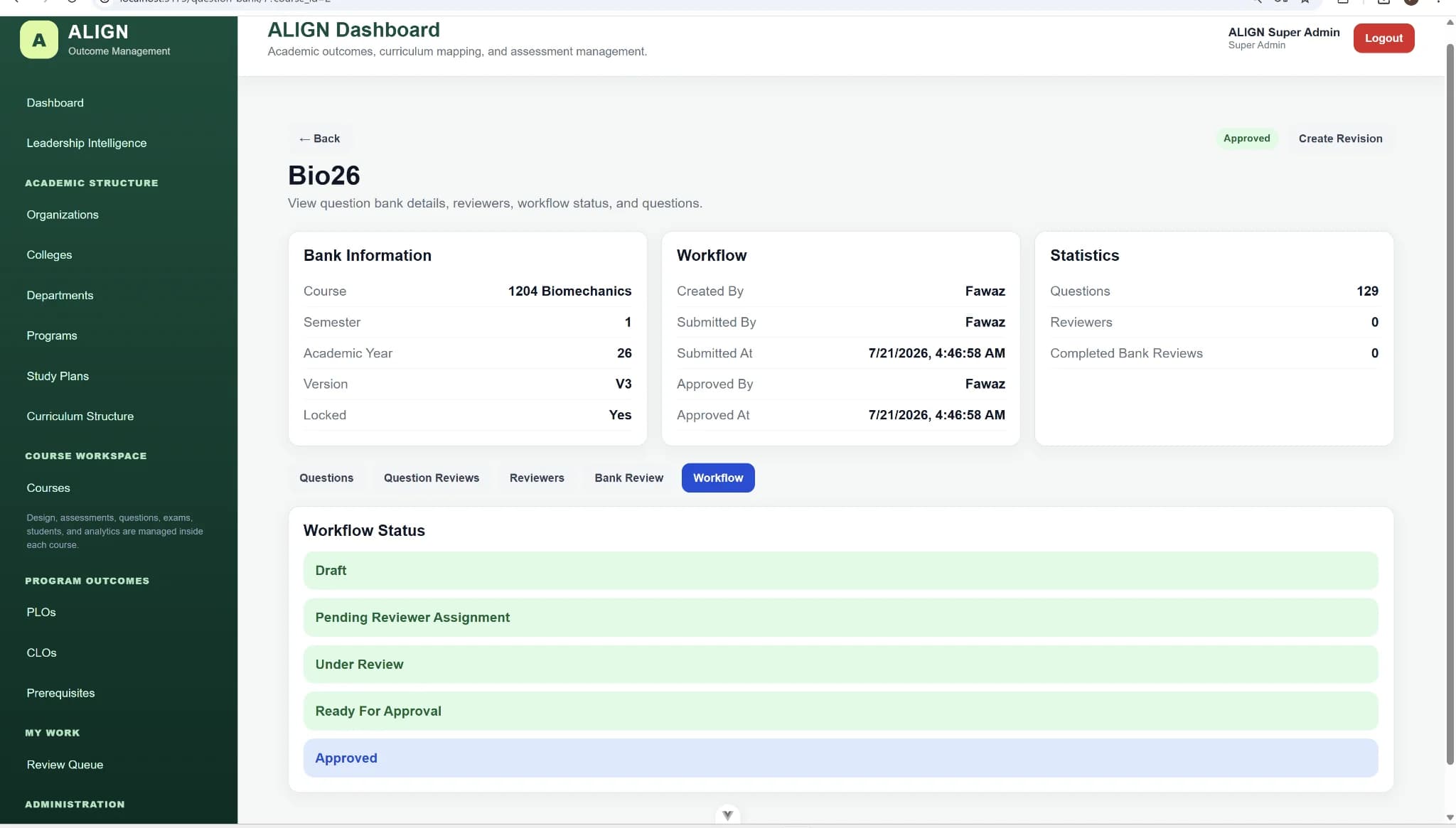Click Ready For Approval step
1456x828 pixels.
pos(840,711)
